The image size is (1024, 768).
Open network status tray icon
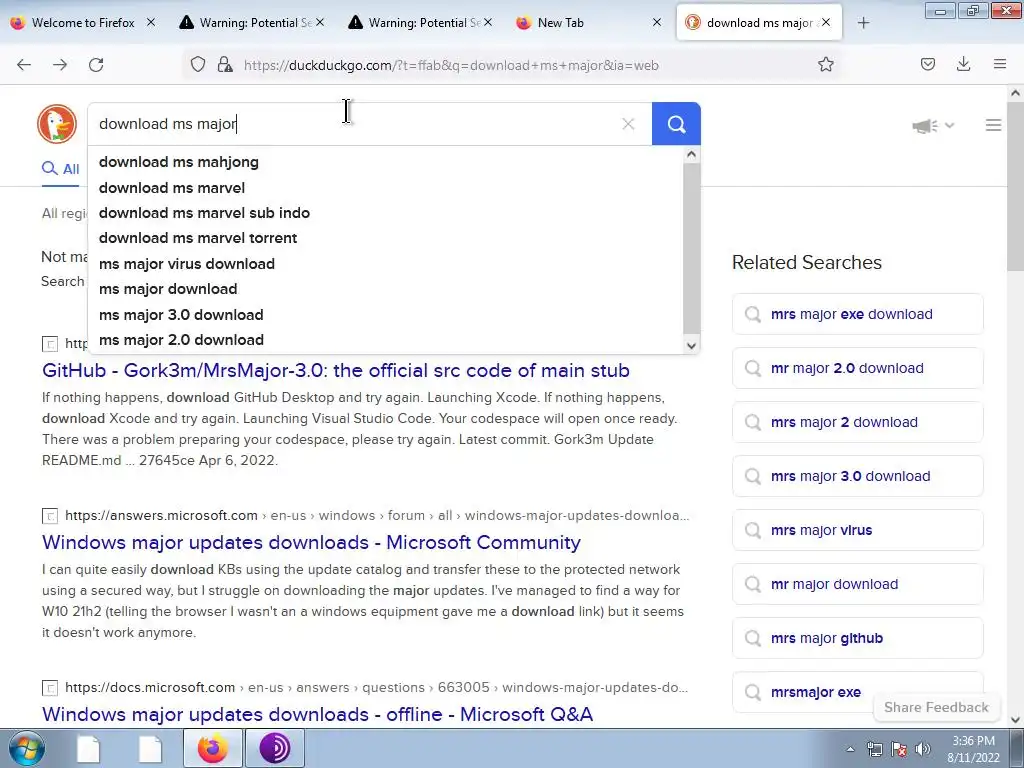(874, 749)
